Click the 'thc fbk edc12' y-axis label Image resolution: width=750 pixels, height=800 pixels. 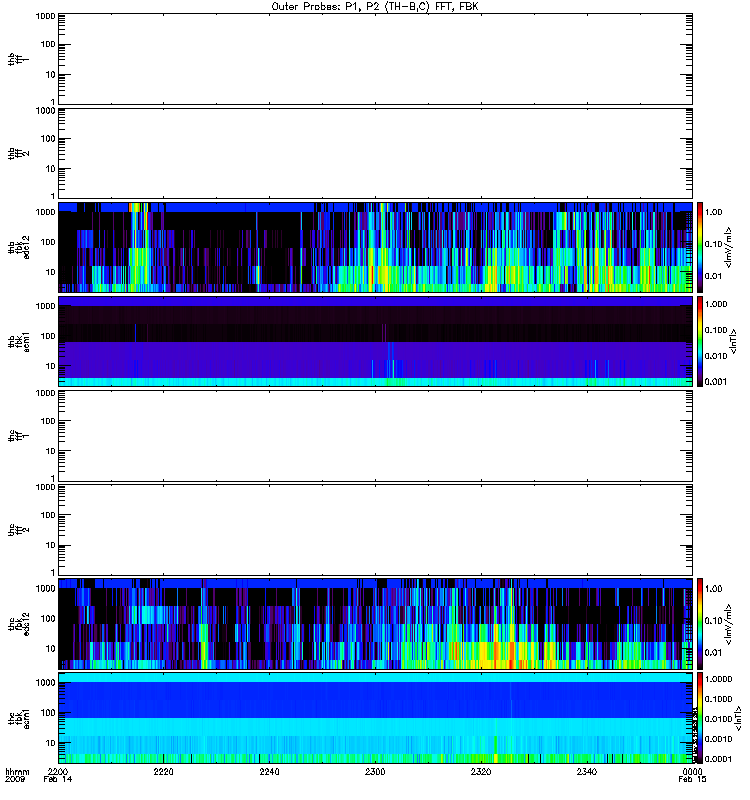click(18, 623)
